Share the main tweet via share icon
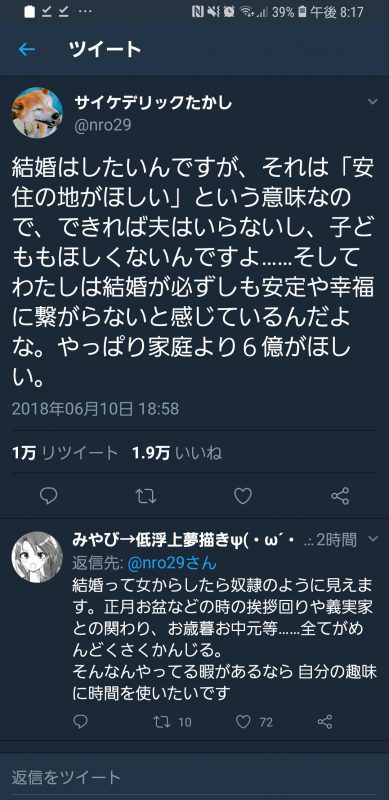 340,495
